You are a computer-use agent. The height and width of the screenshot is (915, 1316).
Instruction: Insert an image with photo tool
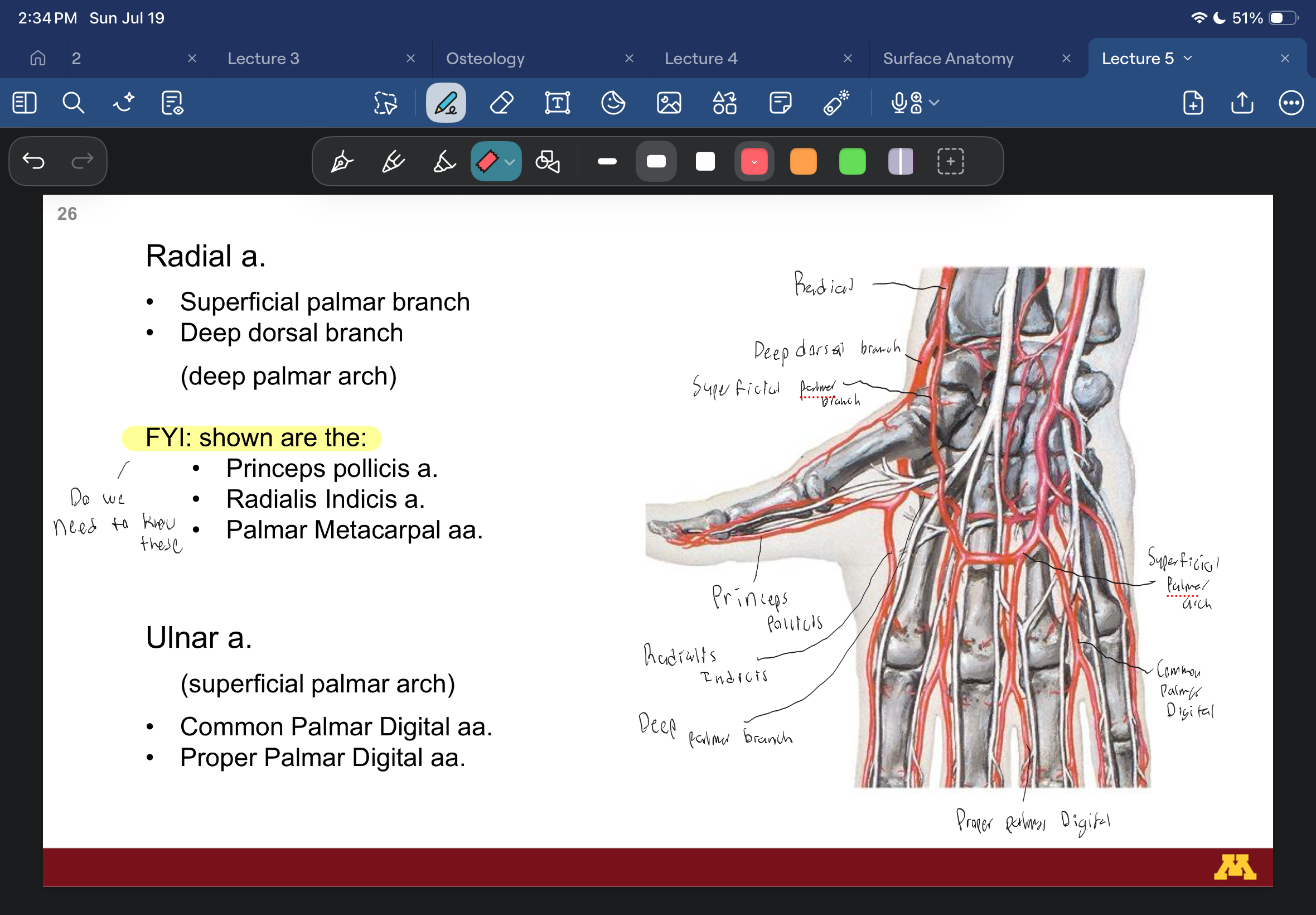click(669, 103)
